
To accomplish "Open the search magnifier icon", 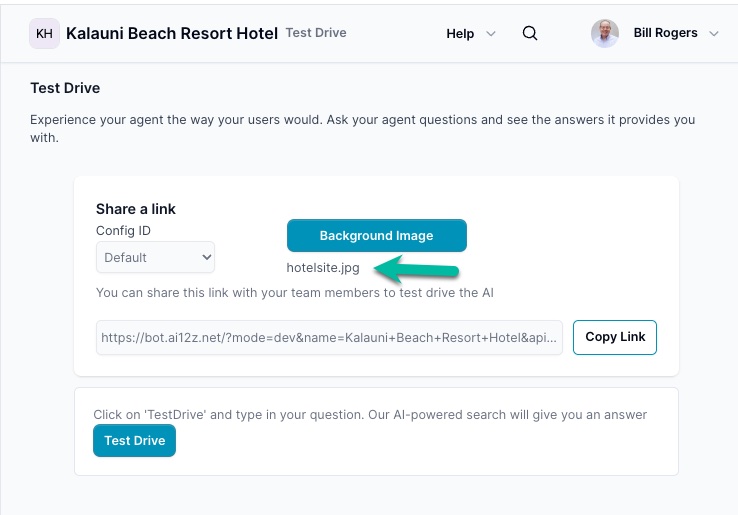I will coord(530,33).
